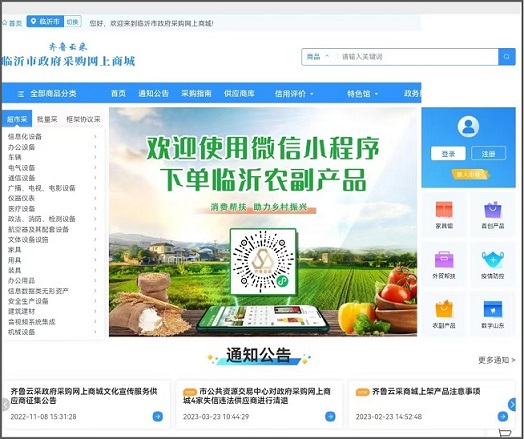Expand the 信息化设备 category

[x=52, y=136]
